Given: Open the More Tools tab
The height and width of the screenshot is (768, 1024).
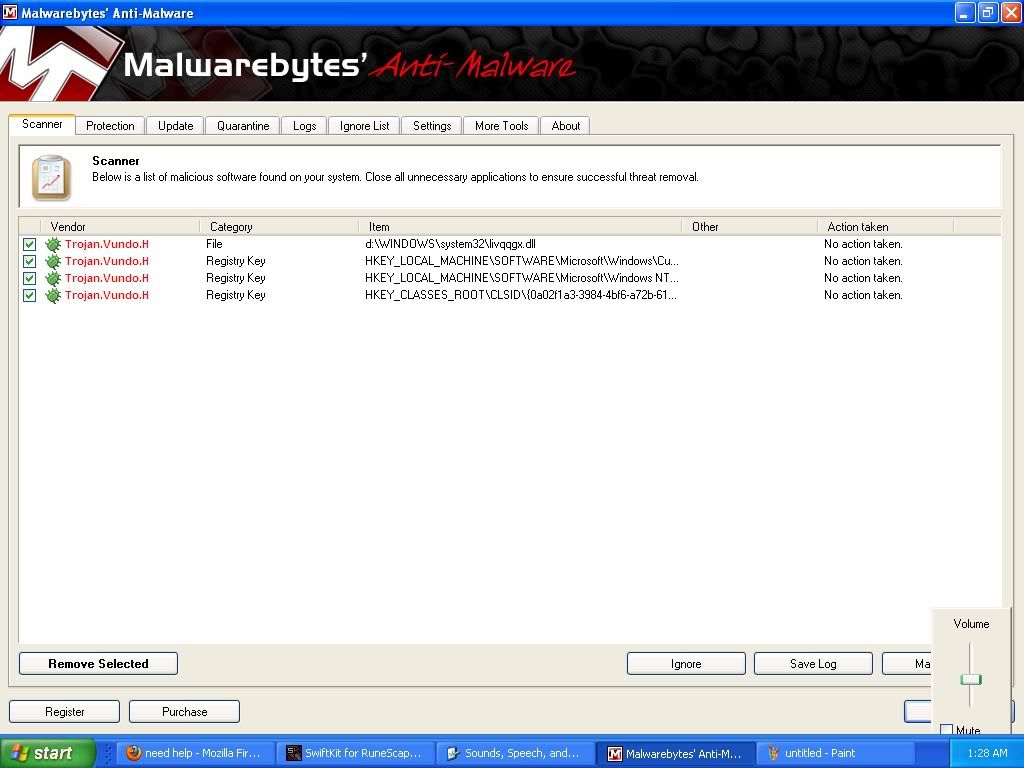Looking at the screenshot, I should coord(501,125).
